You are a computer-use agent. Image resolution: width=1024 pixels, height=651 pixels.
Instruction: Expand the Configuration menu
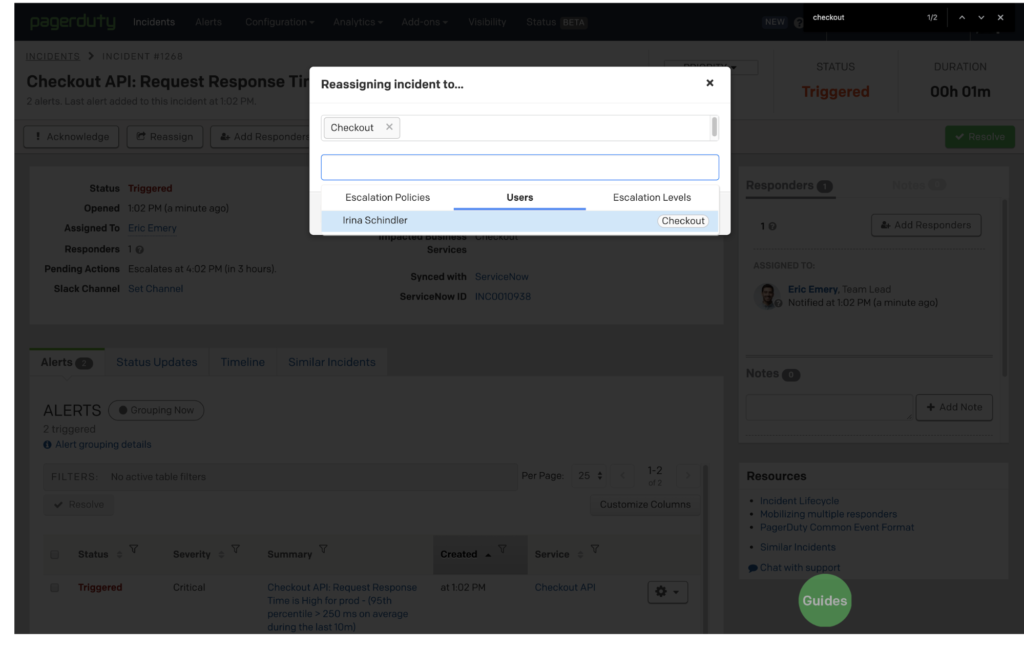coord(279,21)
